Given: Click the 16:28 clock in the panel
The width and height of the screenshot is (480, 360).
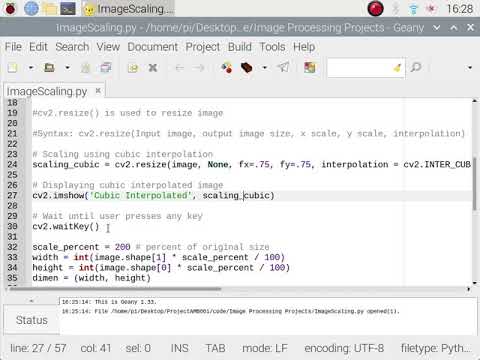Looking at the screenshot, I should 460,9.
